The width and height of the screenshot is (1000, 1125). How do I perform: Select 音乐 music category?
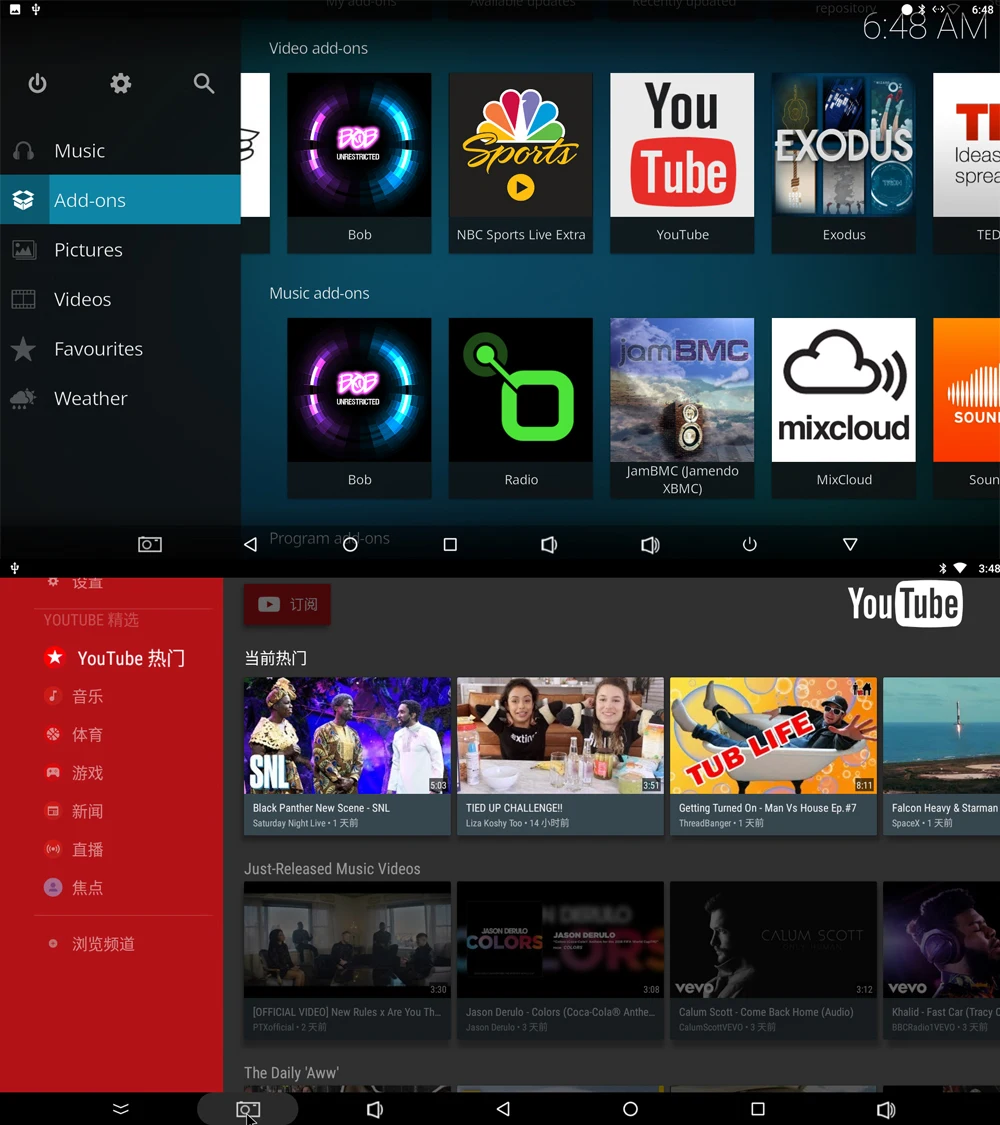74,696
